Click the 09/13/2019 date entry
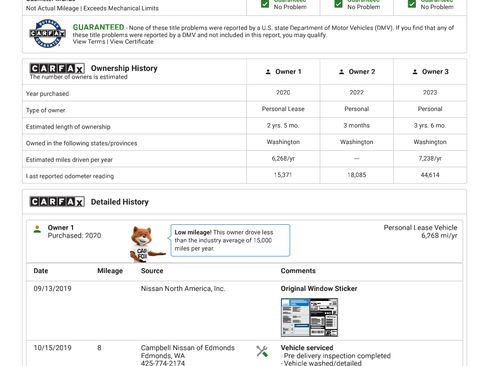This screenshot has width=488, height=366. (x=52, y=289)
